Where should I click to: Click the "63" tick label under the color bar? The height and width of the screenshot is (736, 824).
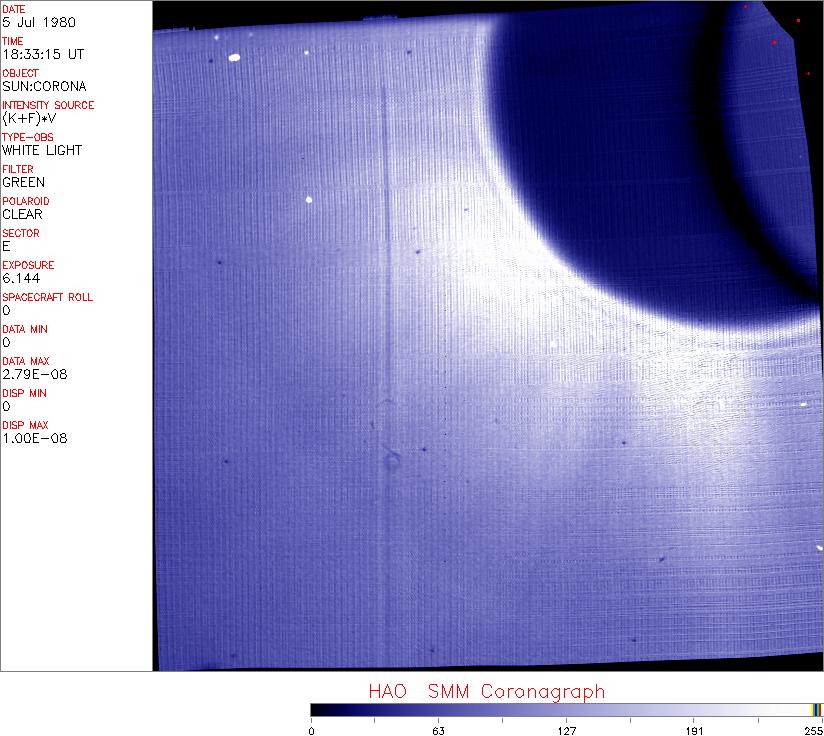[x=438, y=729]
